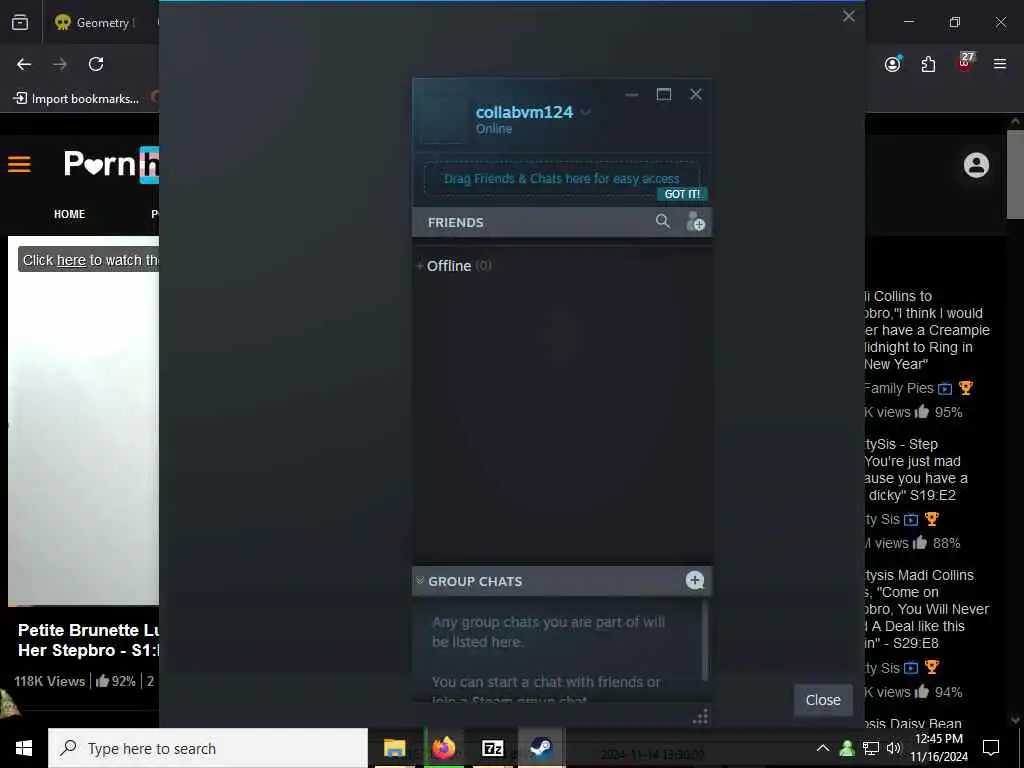Click the 118K Views text
The width and height of the screenshot is (1024, 768).
pyautogui.click(x=50, y=681)
